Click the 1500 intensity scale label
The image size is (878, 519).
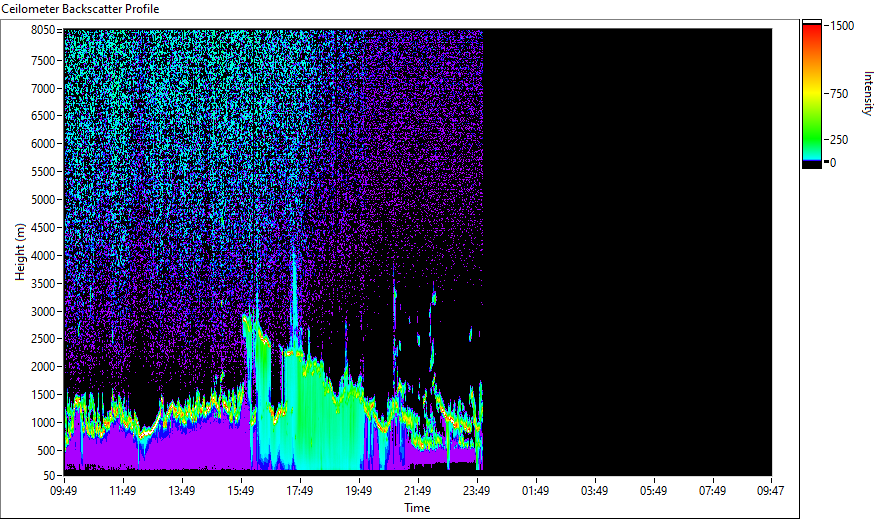pos(842,26)
